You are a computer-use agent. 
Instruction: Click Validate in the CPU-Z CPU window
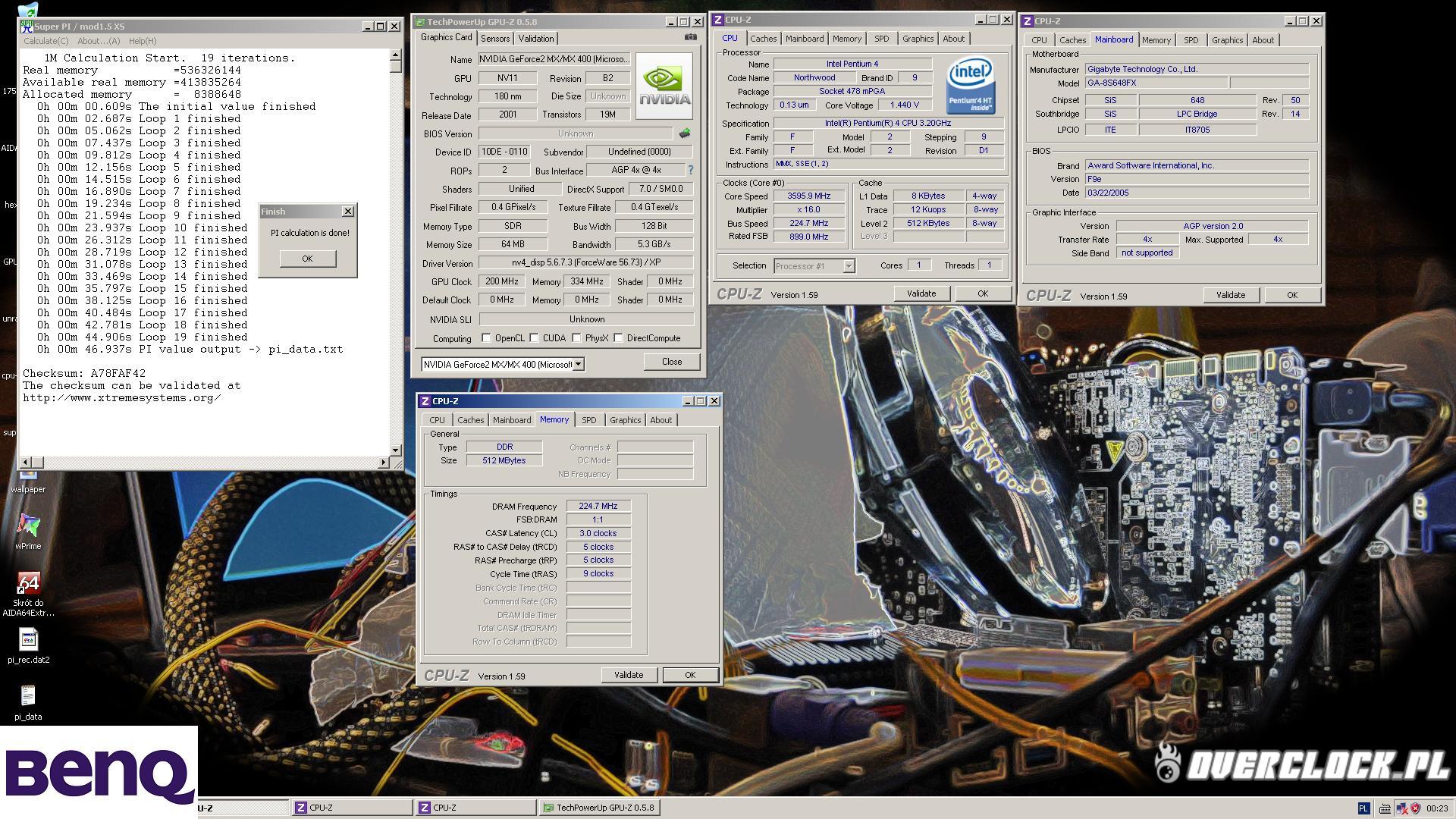[x=921, y=293]
